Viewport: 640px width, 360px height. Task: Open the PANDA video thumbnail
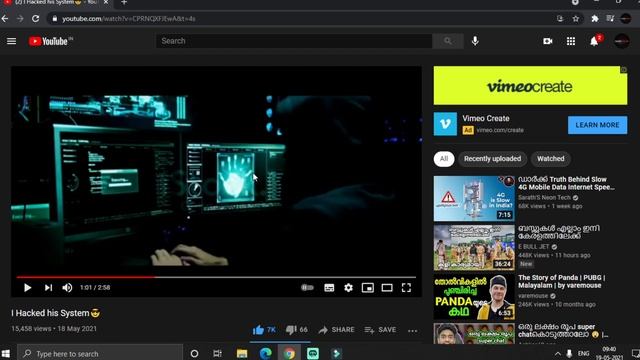tap(474, 297)
